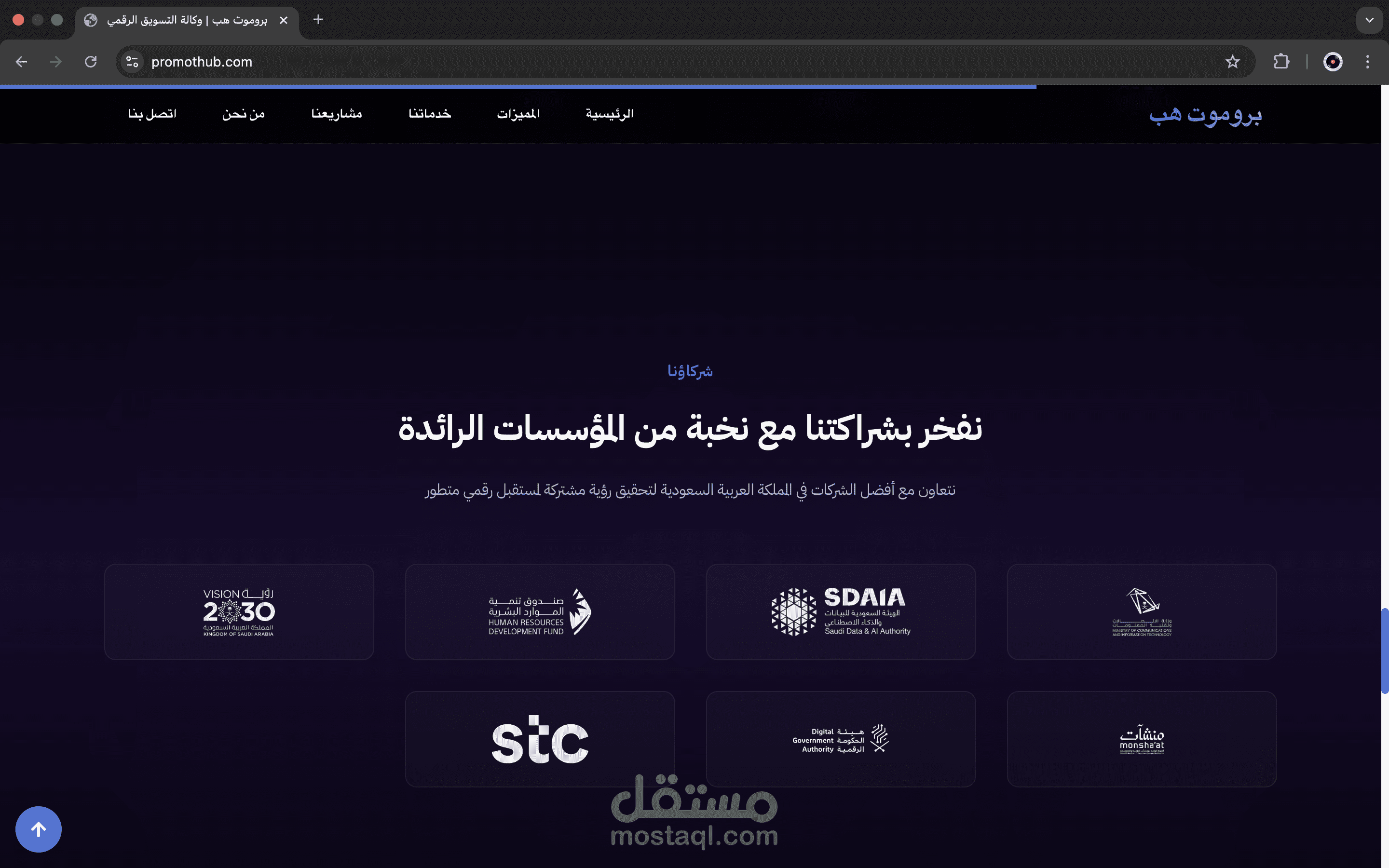Bookmark this page with the star icon
Image resolution: width=1389 pixels, height=868 pixels.
click(1232, 61)
